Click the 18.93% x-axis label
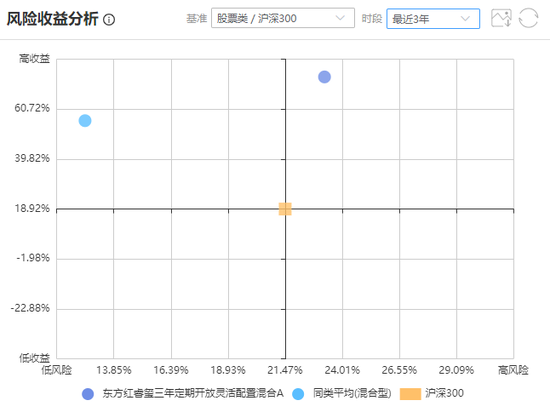This screenshot has width=550, height=412. click(228, 370)
